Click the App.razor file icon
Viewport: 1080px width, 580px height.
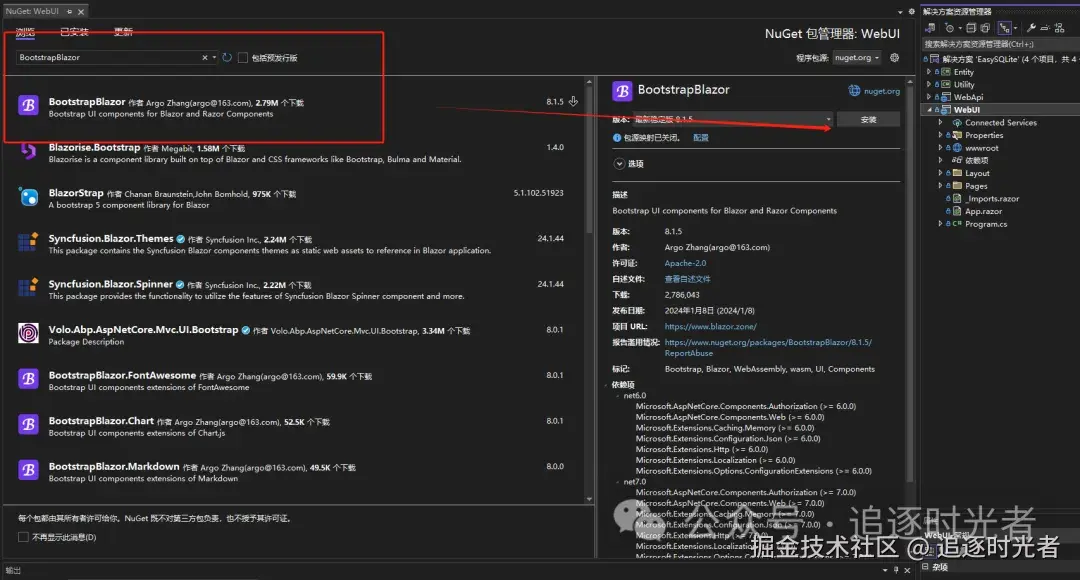[957, 211]
